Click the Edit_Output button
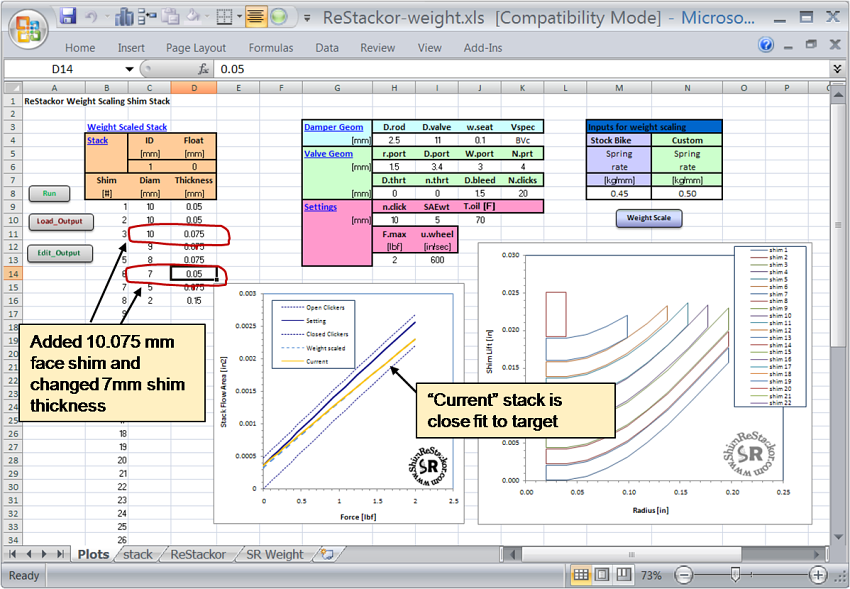Screen dimensions: 850x589 (60, 253)
